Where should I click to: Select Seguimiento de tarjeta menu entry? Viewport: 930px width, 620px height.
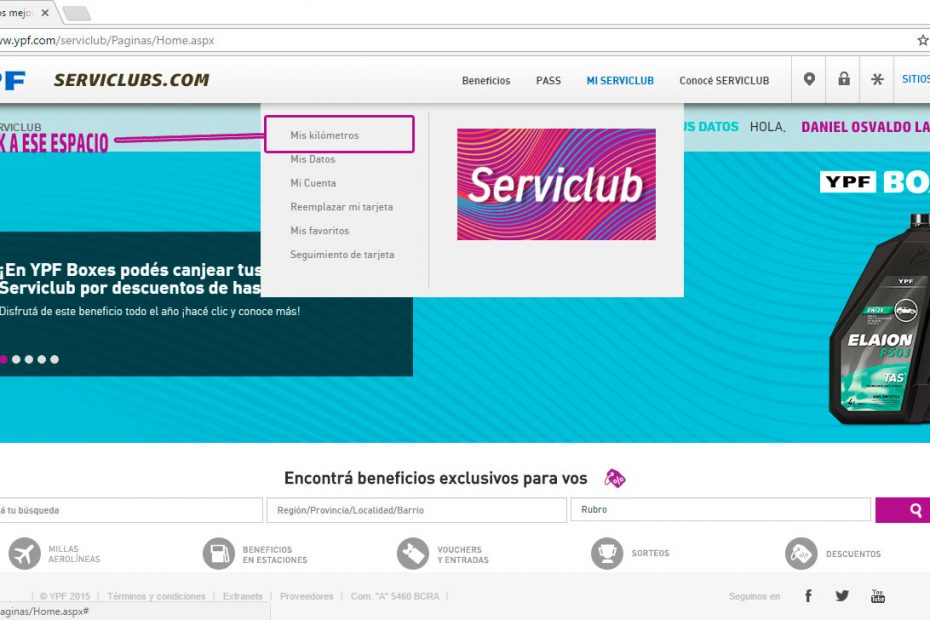pyautogui.click(x=342, y=255)
